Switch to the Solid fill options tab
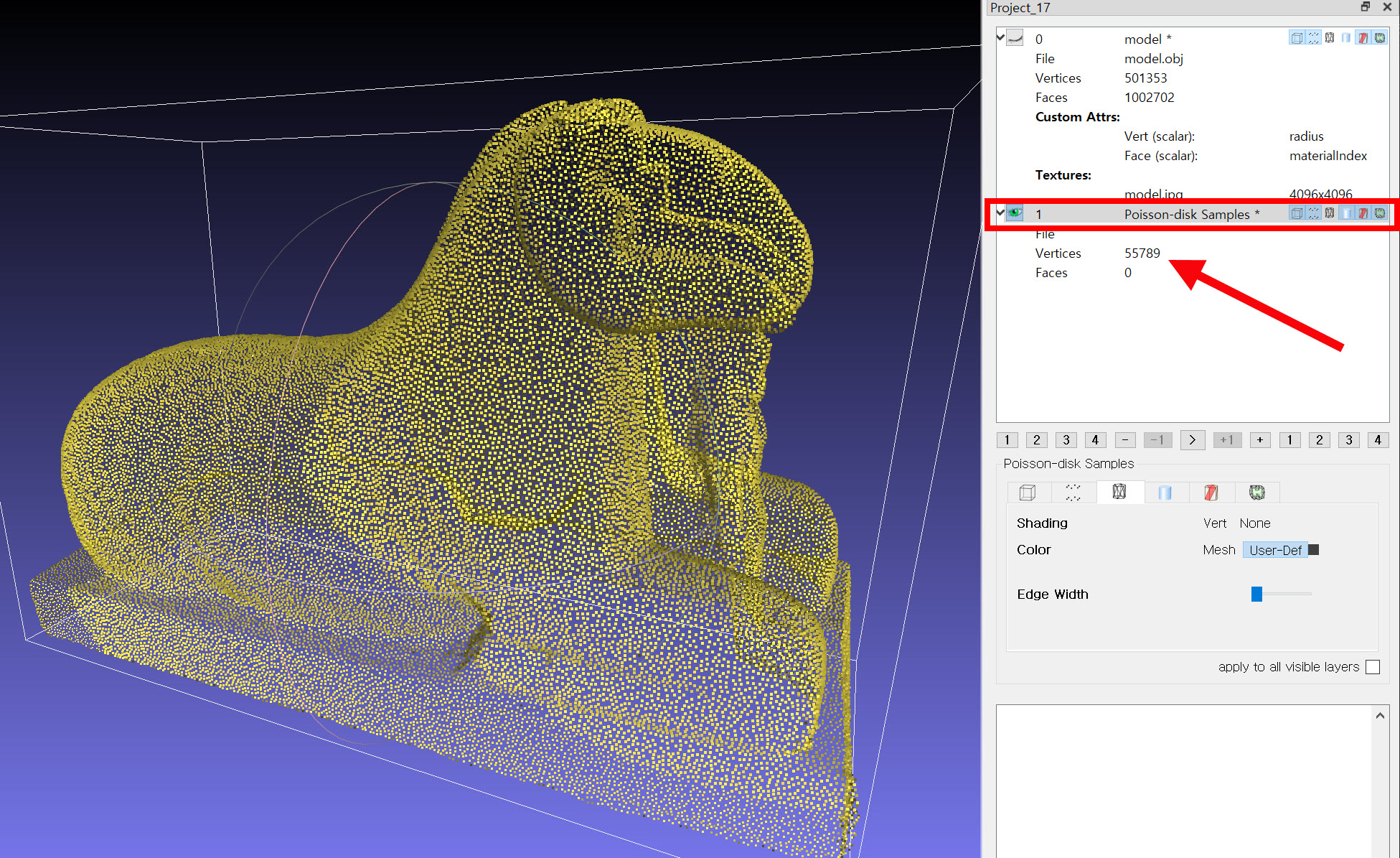 (1165, 492)
